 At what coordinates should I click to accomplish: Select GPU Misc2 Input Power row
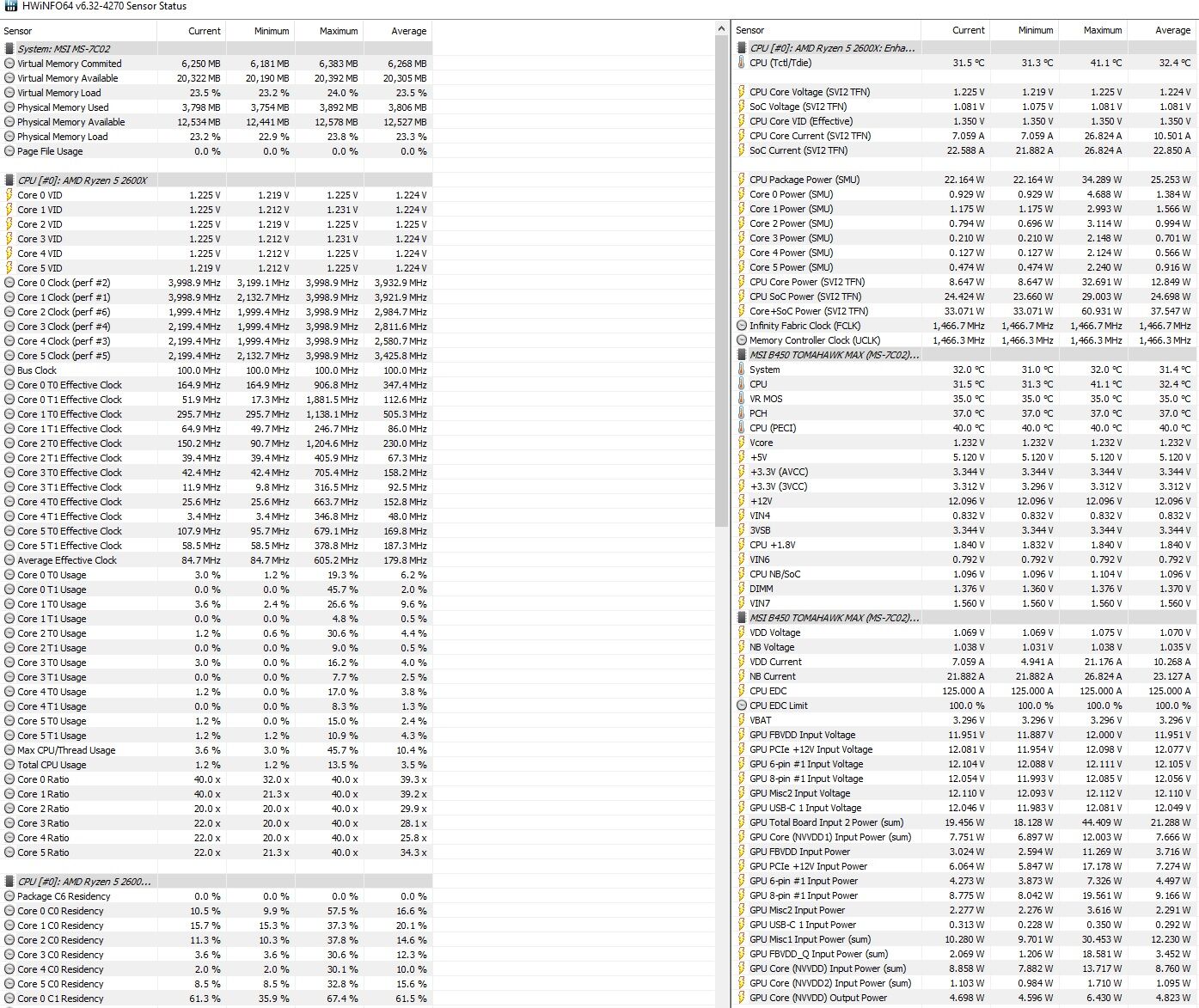click(x=964, y=910)
